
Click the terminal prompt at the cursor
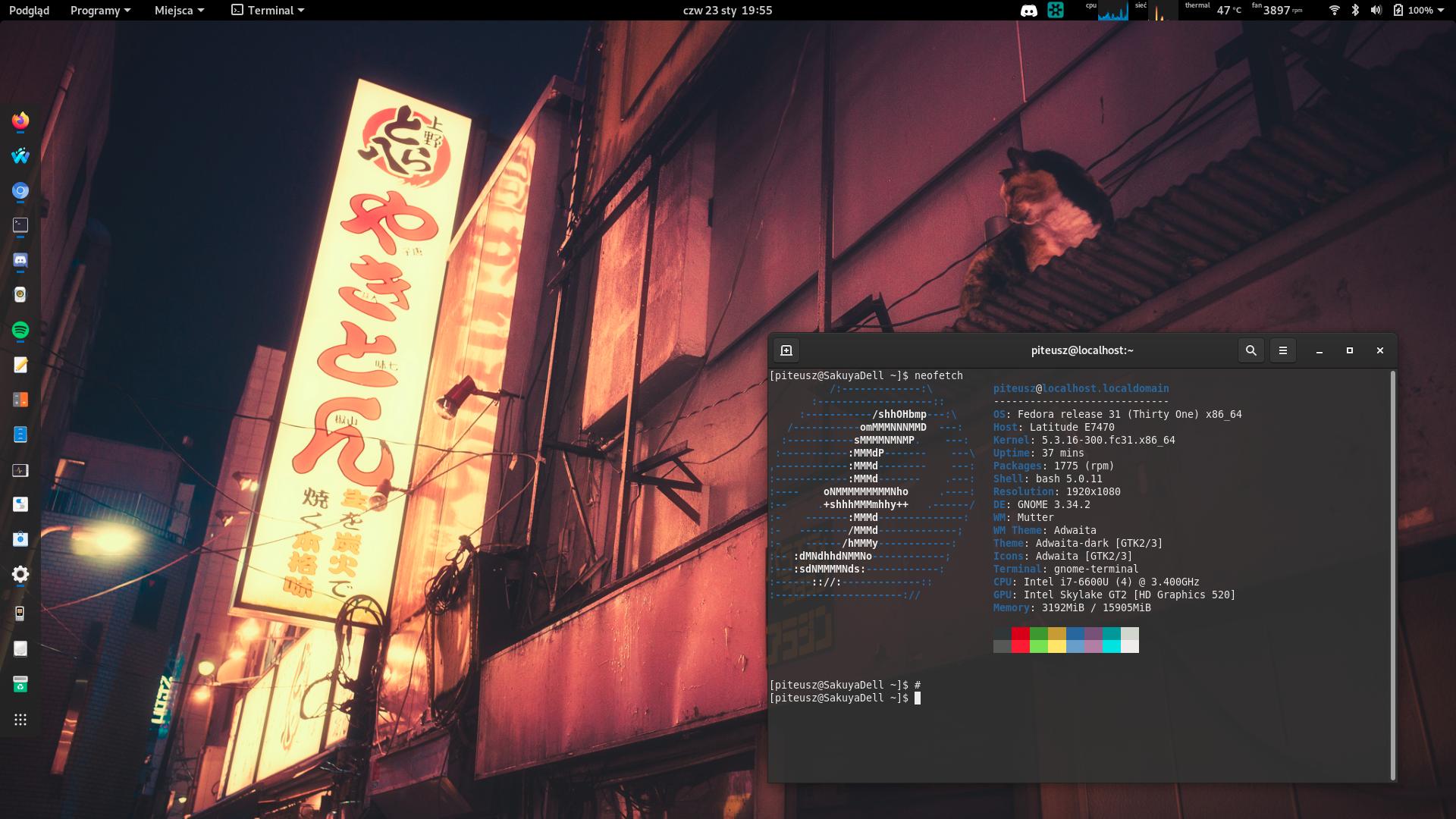845,698
